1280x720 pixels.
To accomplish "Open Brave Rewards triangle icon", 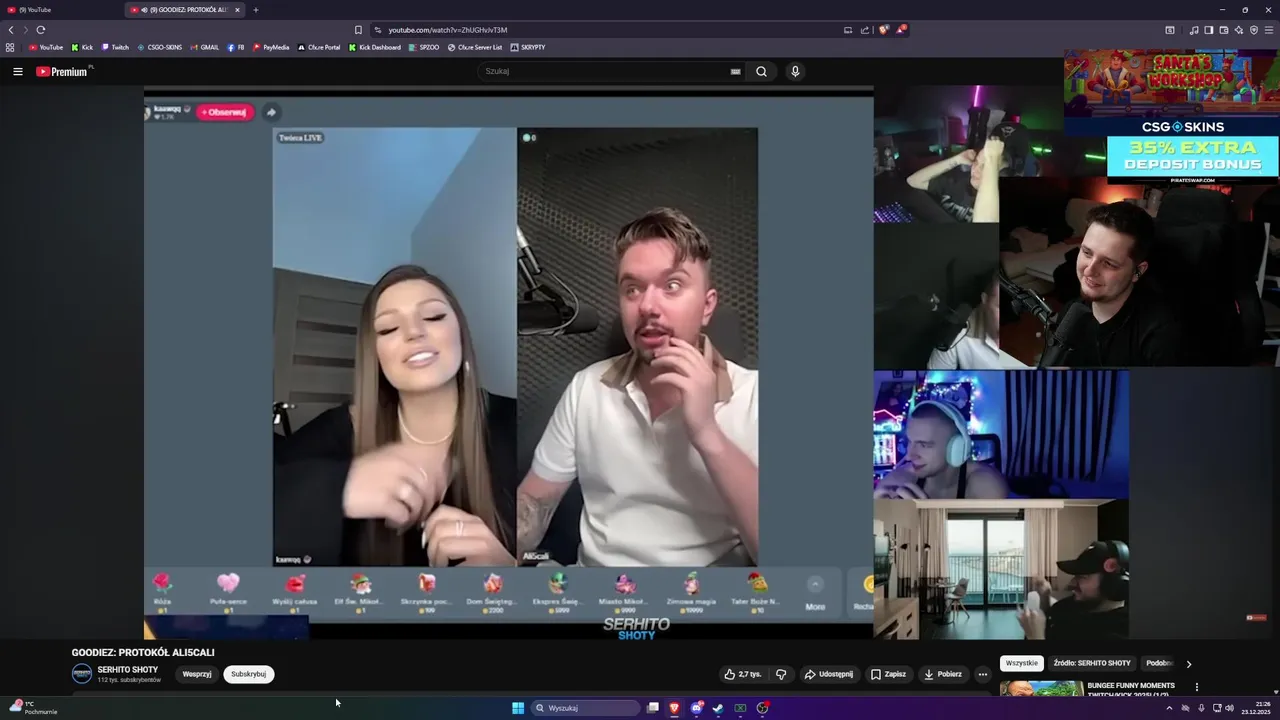I will point(901,30).
